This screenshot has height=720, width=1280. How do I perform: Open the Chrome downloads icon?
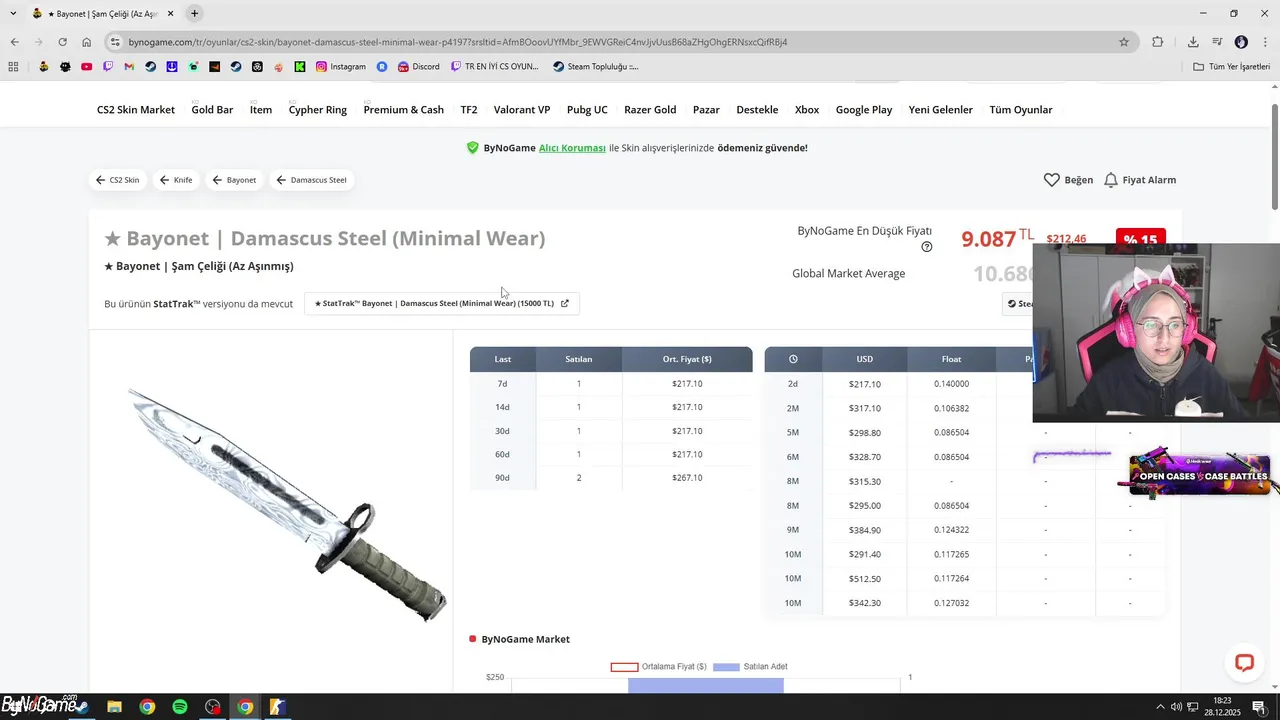pos(1193,42)
